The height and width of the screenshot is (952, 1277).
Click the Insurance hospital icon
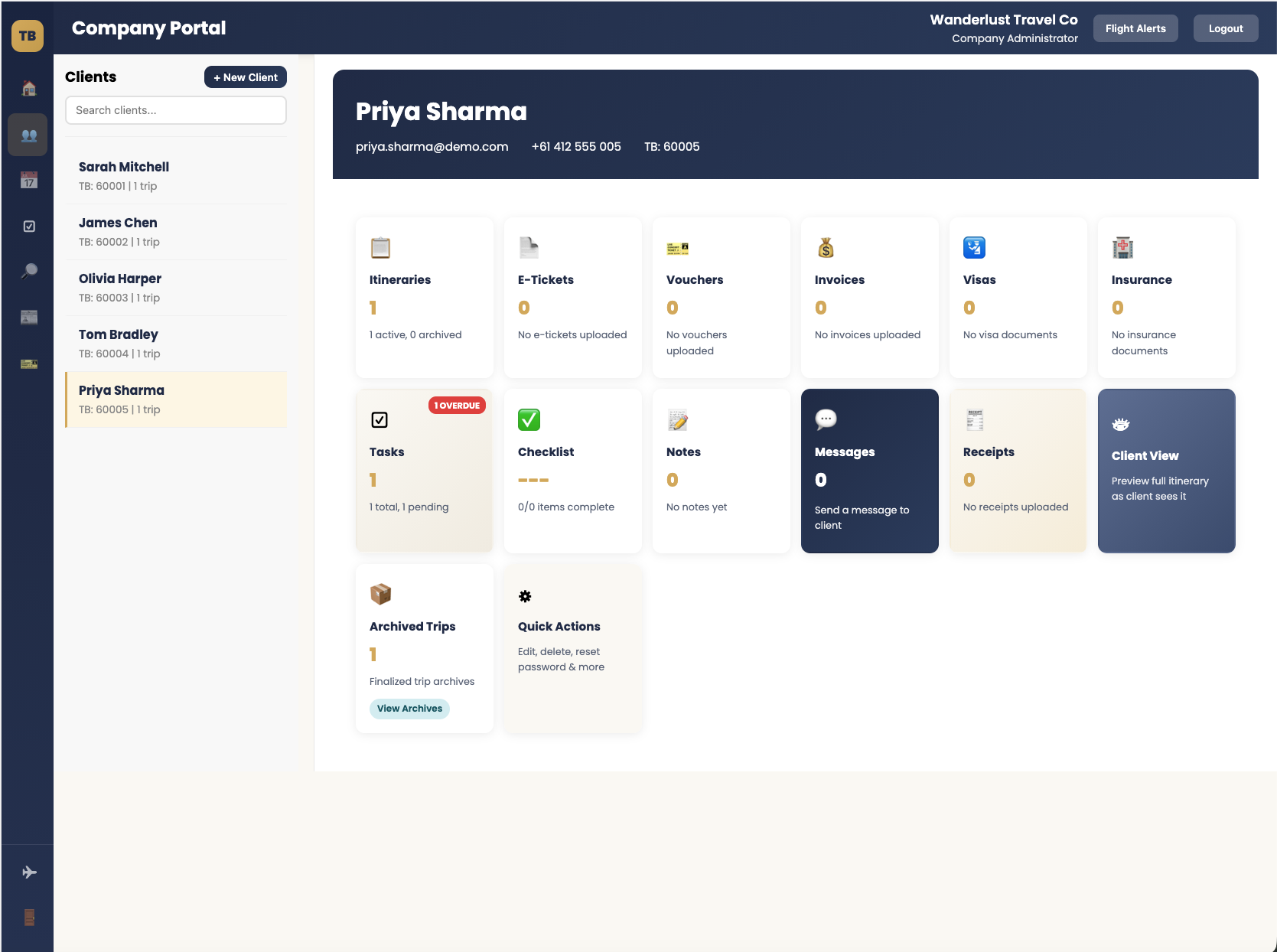(1121, 247)
